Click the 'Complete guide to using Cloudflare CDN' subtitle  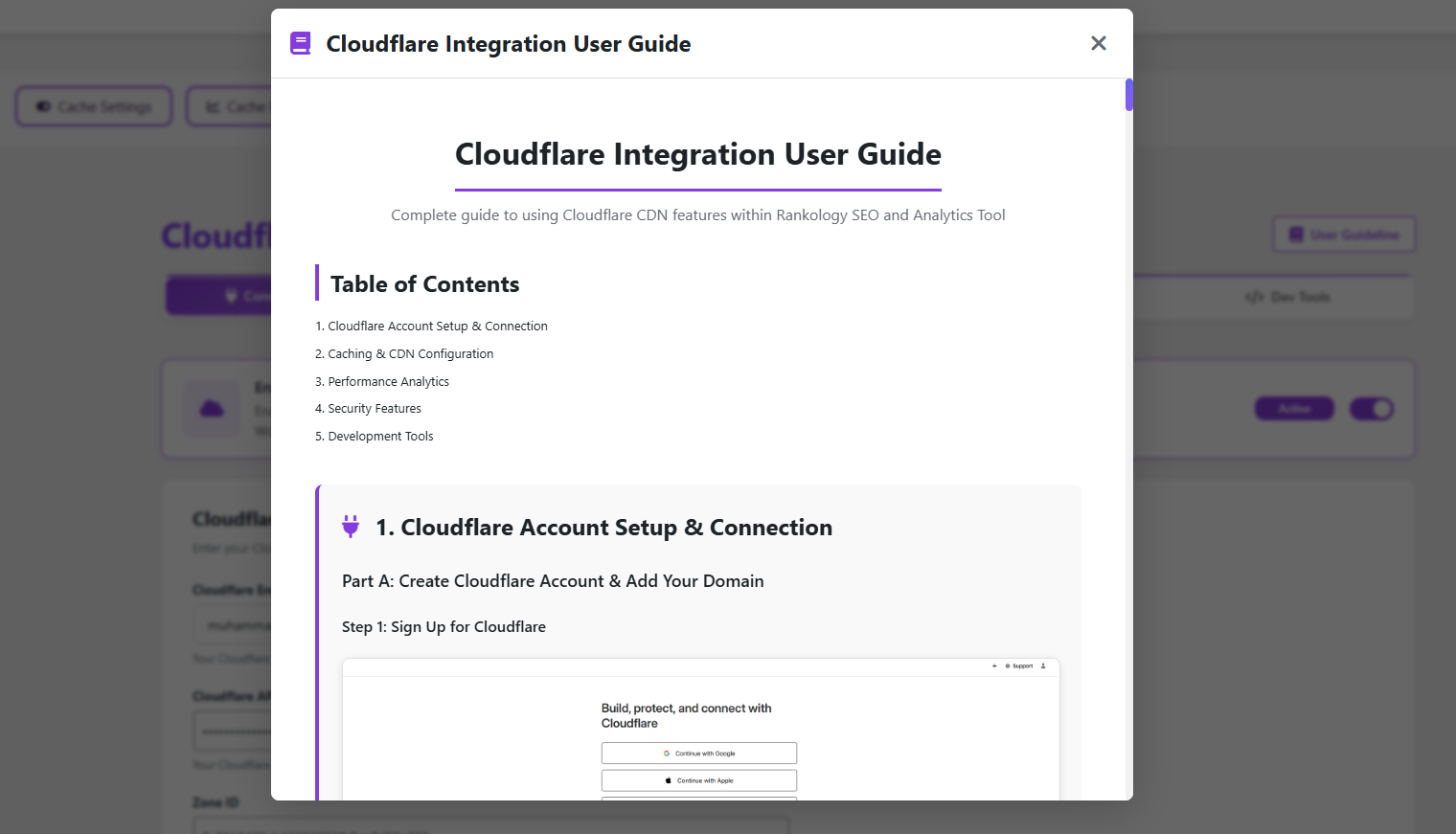click(x=698, y=215)
